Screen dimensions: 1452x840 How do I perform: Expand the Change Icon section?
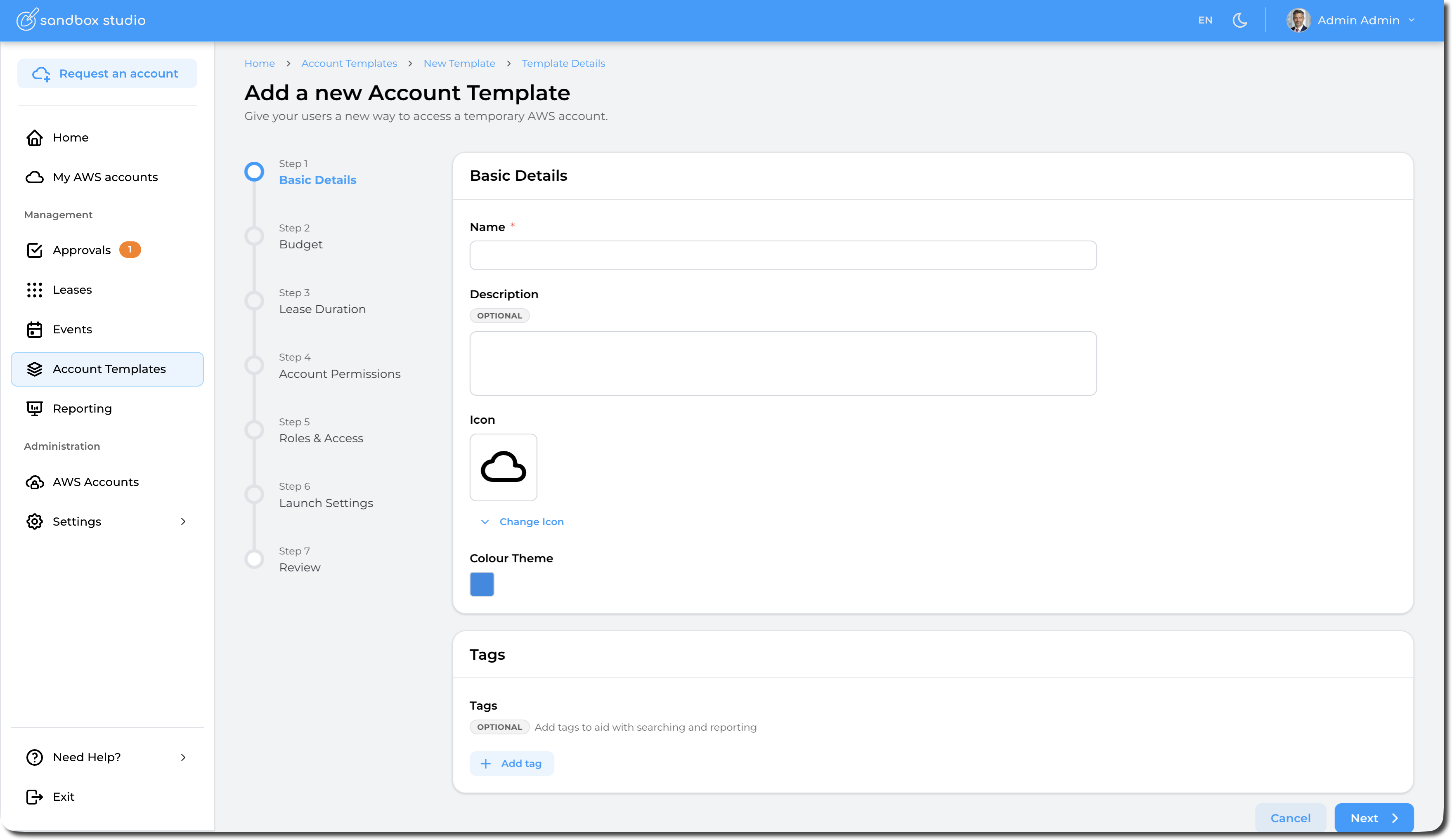pyautogui.click(x=522, y=521)
